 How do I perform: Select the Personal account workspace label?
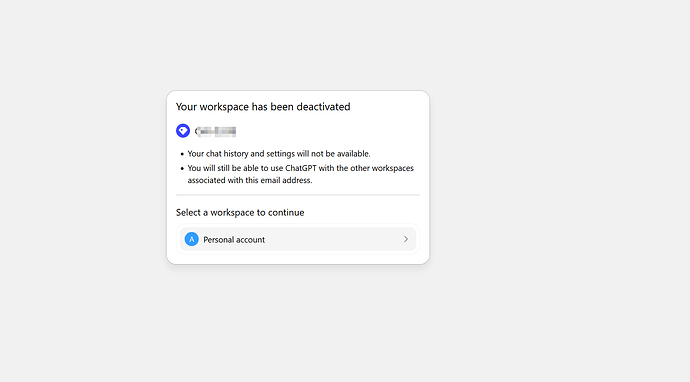pyautogui.click(x=234, y=239)
